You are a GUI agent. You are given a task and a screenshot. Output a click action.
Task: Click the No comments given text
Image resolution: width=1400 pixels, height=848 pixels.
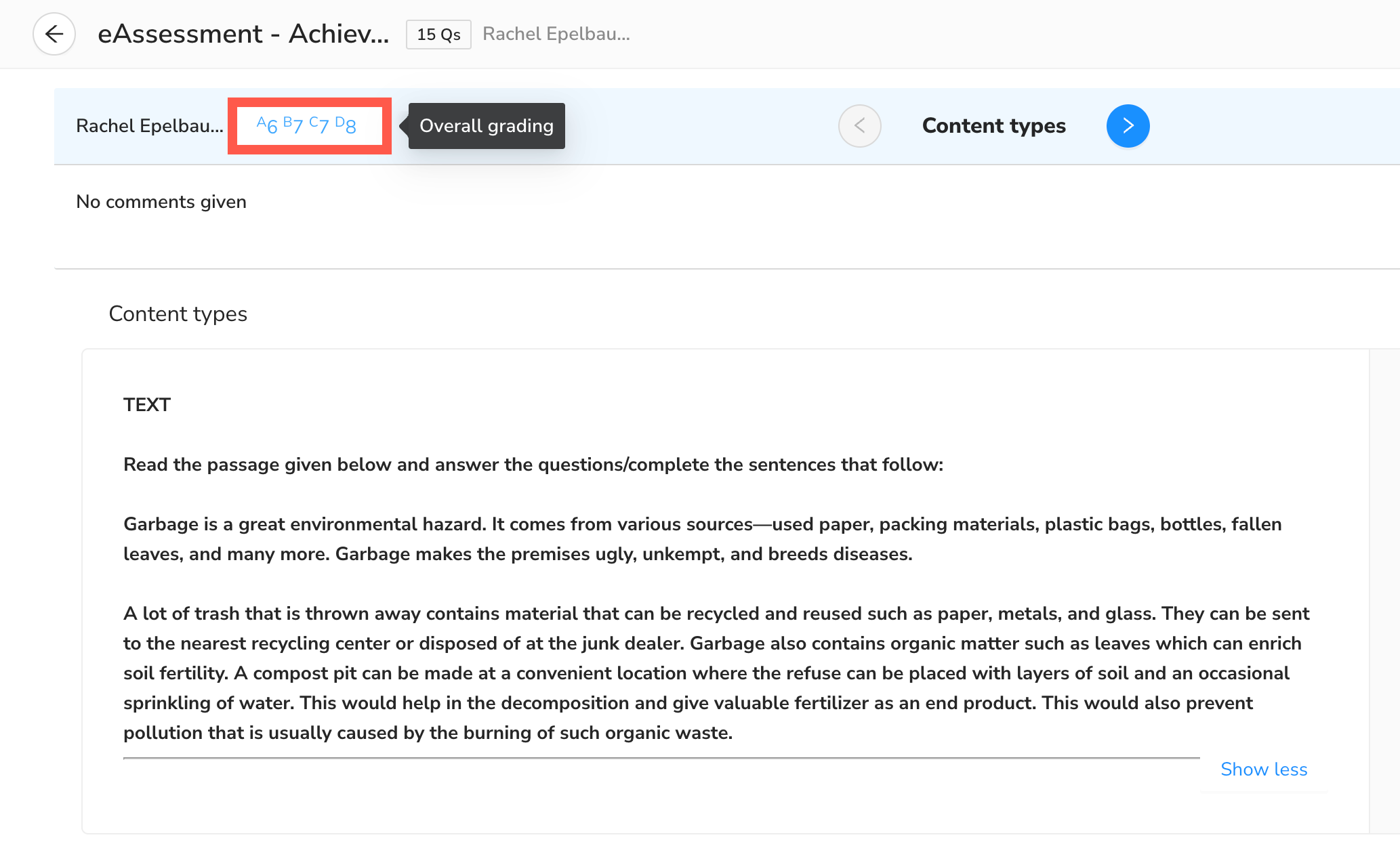point(161,202)
